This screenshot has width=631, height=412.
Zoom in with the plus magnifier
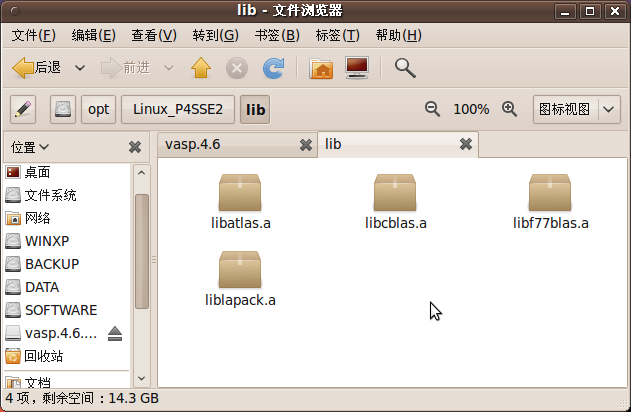(x=509, y=109)
